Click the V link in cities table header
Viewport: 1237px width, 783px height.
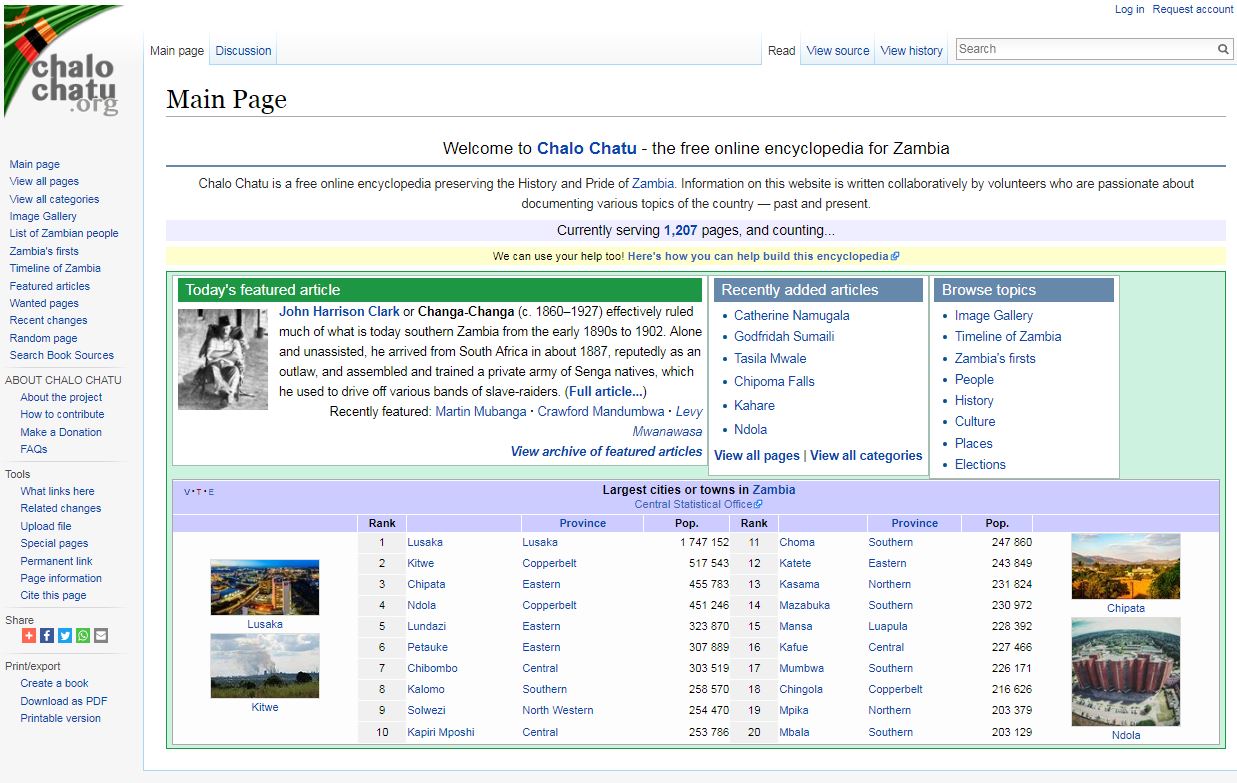187,491
